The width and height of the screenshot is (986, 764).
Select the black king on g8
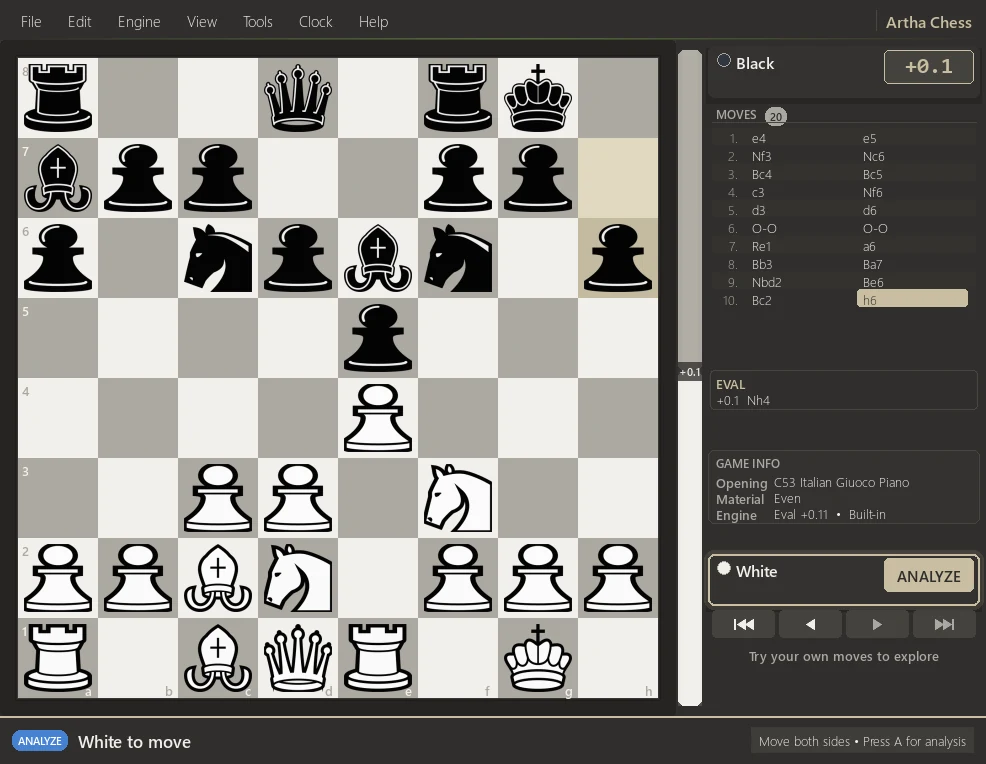(538, 97)
